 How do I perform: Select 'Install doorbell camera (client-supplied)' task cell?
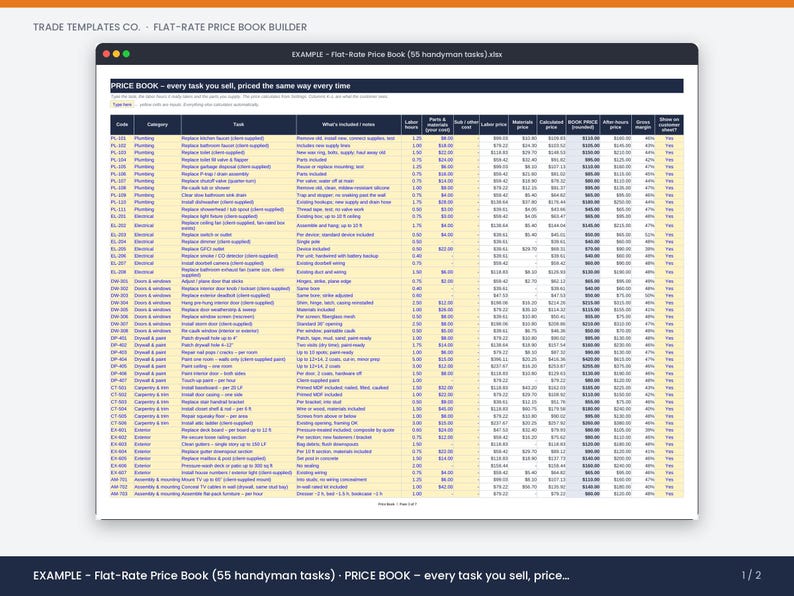tap(239, 263)
